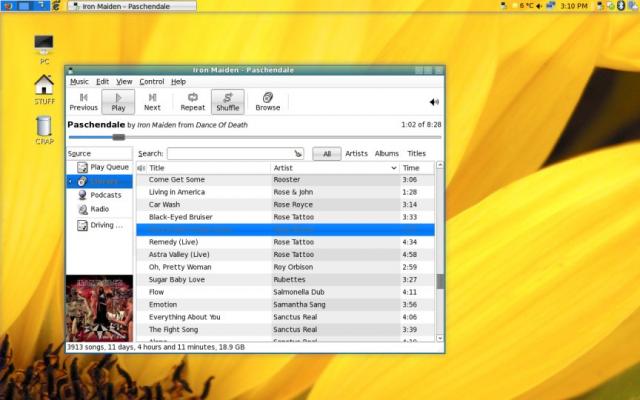Click the Bluetooth tray icon
640x400 pixels.
point(621,6)
